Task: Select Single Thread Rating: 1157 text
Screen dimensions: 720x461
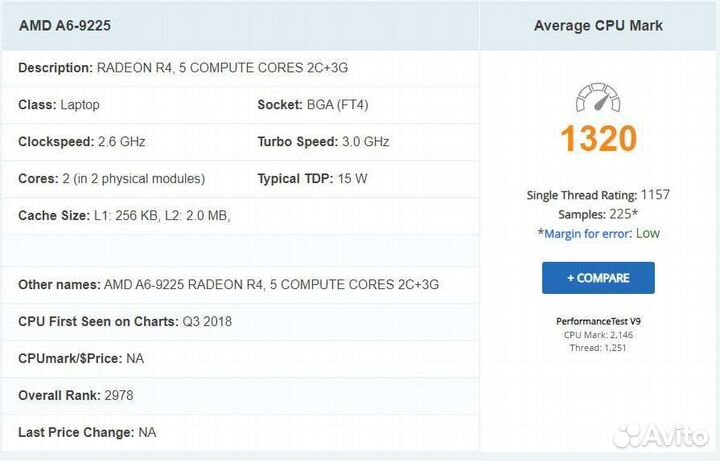Action: [x=598, y=195]
